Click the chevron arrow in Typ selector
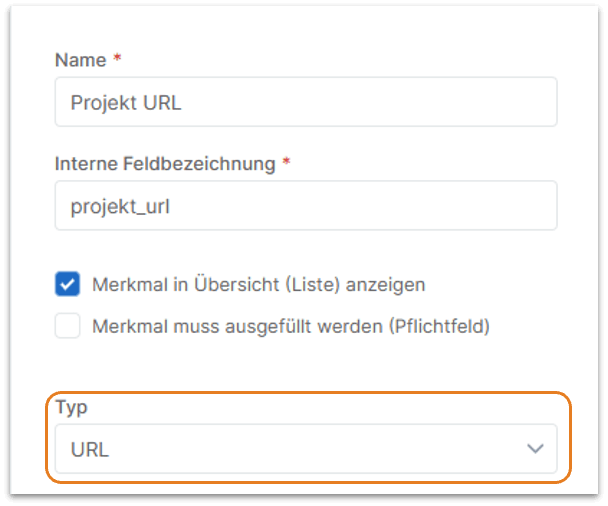The height and width of the screenshot is (506, 608). tap(536, 449)
